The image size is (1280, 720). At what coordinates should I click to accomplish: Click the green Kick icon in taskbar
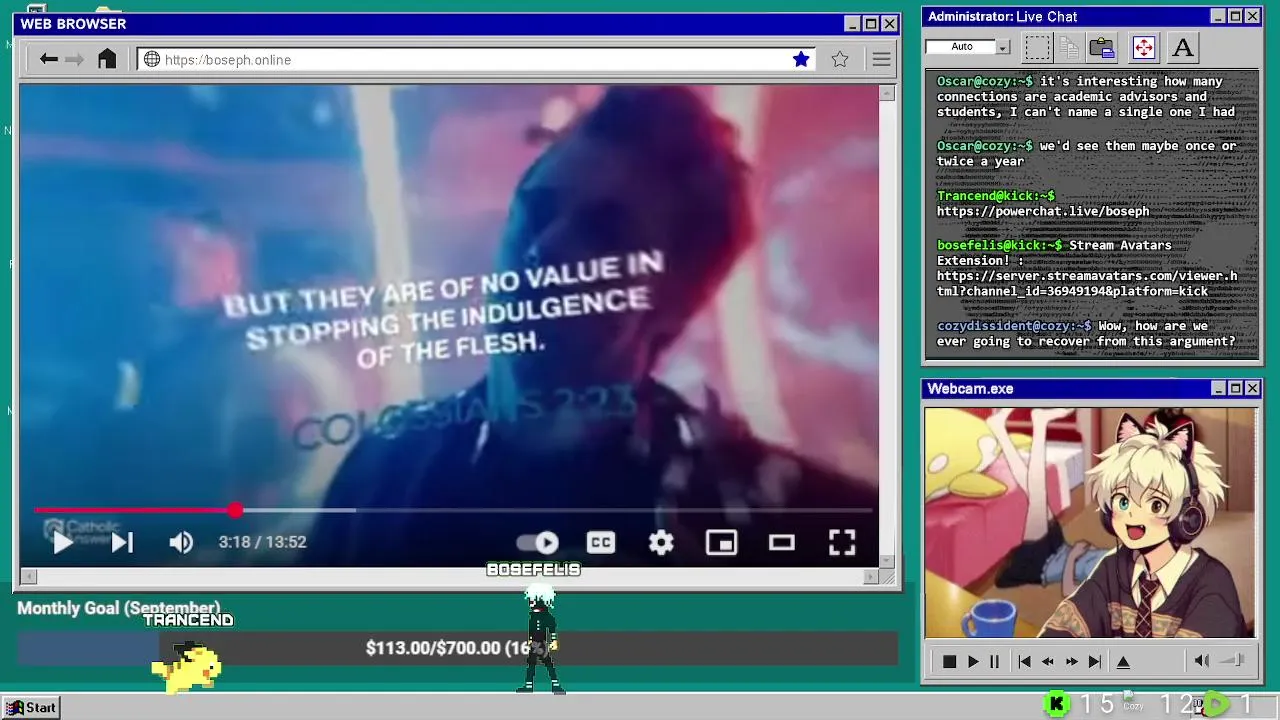click(x=1056, y=705)
